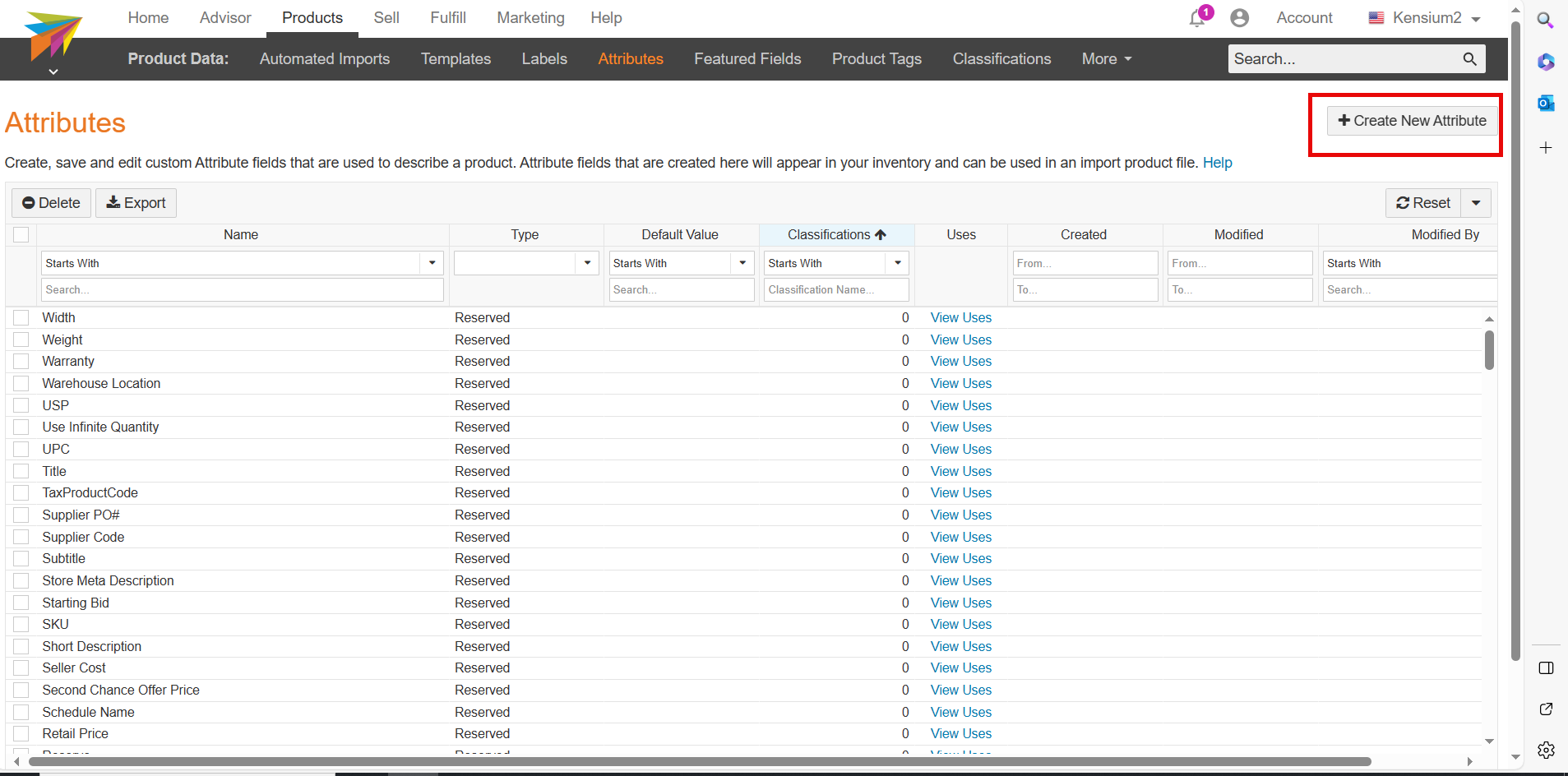Check the checkbox next to SKU
The width and height of the screenshot is (1568, 776).
(21, 624)
